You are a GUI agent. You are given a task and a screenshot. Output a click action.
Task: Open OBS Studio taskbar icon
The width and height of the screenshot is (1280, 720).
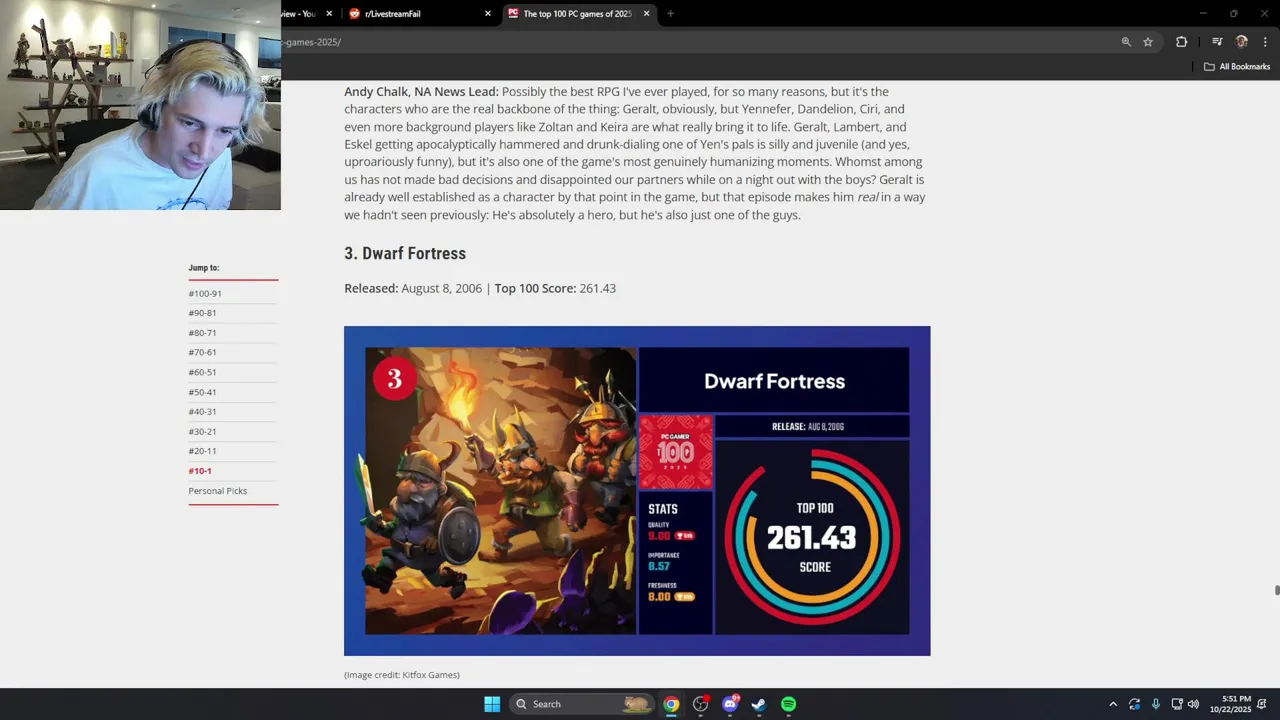point(701,704)
